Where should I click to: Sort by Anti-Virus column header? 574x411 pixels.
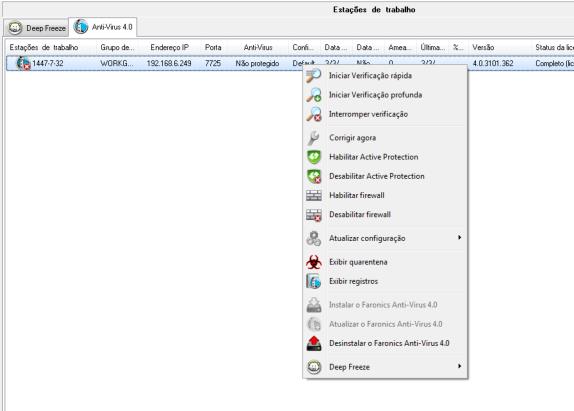click(258, 48)
